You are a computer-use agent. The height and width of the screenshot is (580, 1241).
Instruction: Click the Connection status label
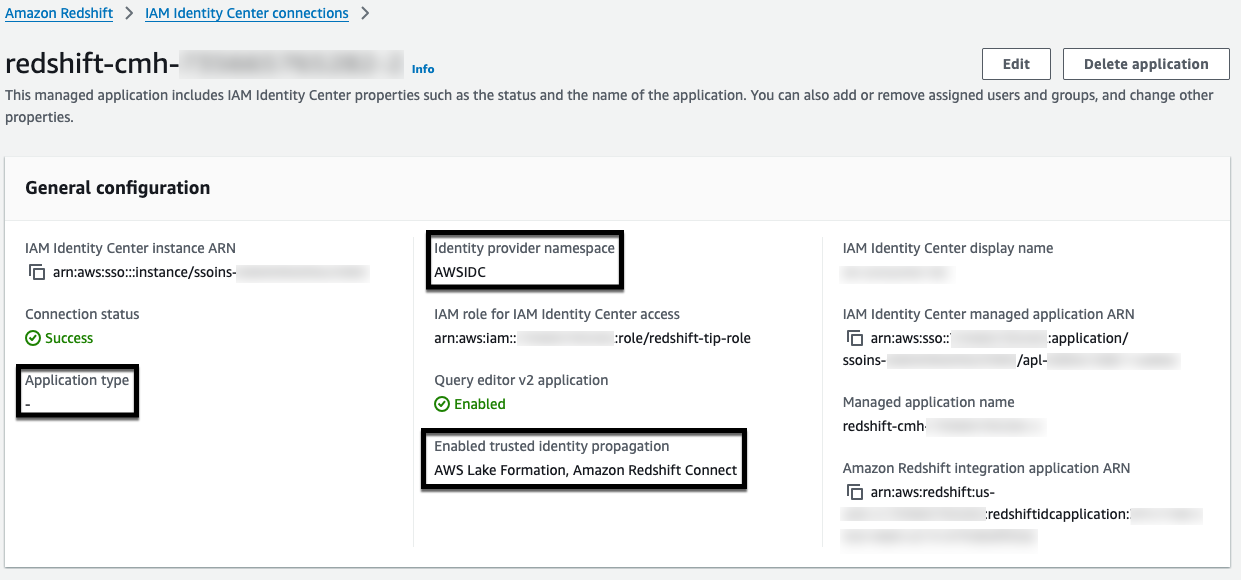pos(82,314)
